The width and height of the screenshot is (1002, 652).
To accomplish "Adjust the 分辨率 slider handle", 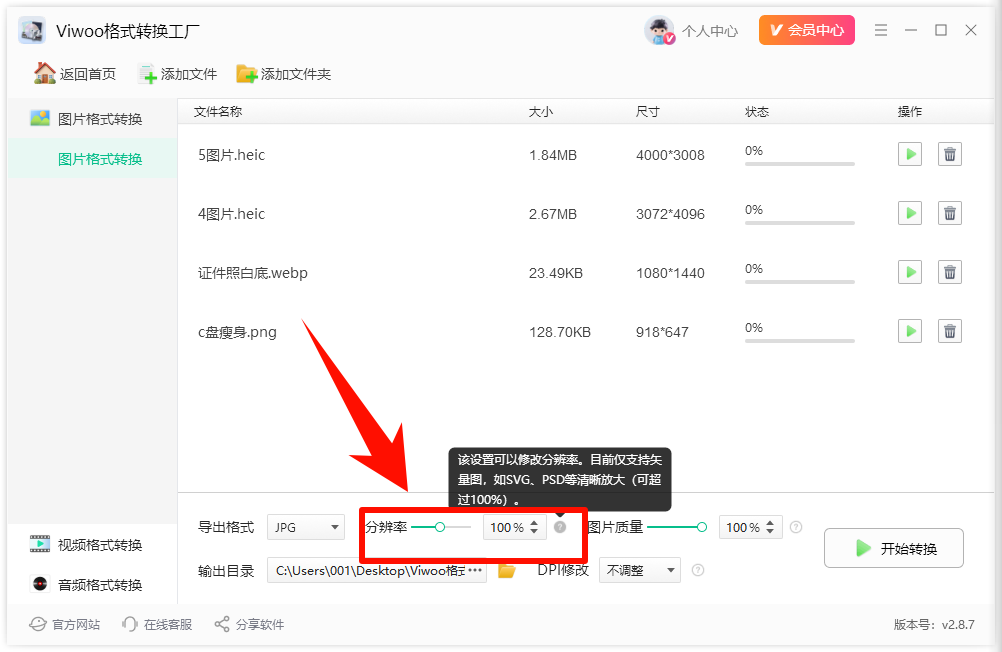I will click(x=440, y=527).
